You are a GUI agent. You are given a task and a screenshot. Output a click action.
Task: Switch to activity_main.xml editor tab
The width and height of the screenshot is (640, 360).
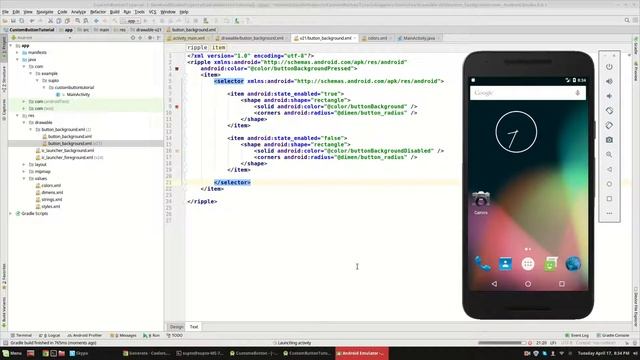(x=188, y=38)
